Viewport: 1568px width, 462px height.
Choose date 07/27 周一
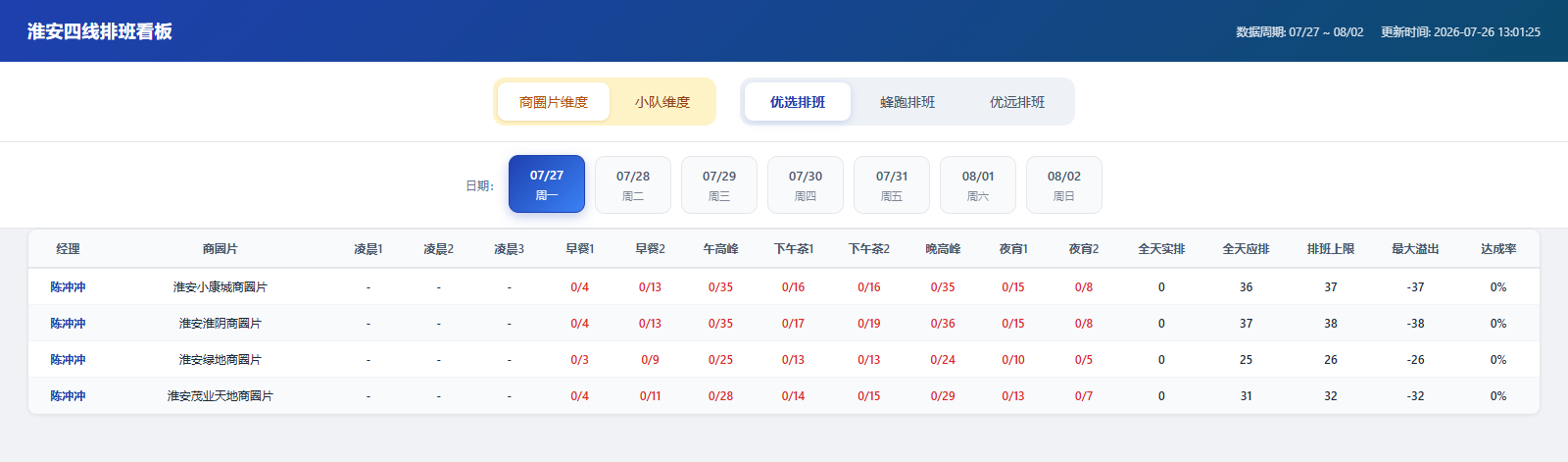[x=547, y=184]
